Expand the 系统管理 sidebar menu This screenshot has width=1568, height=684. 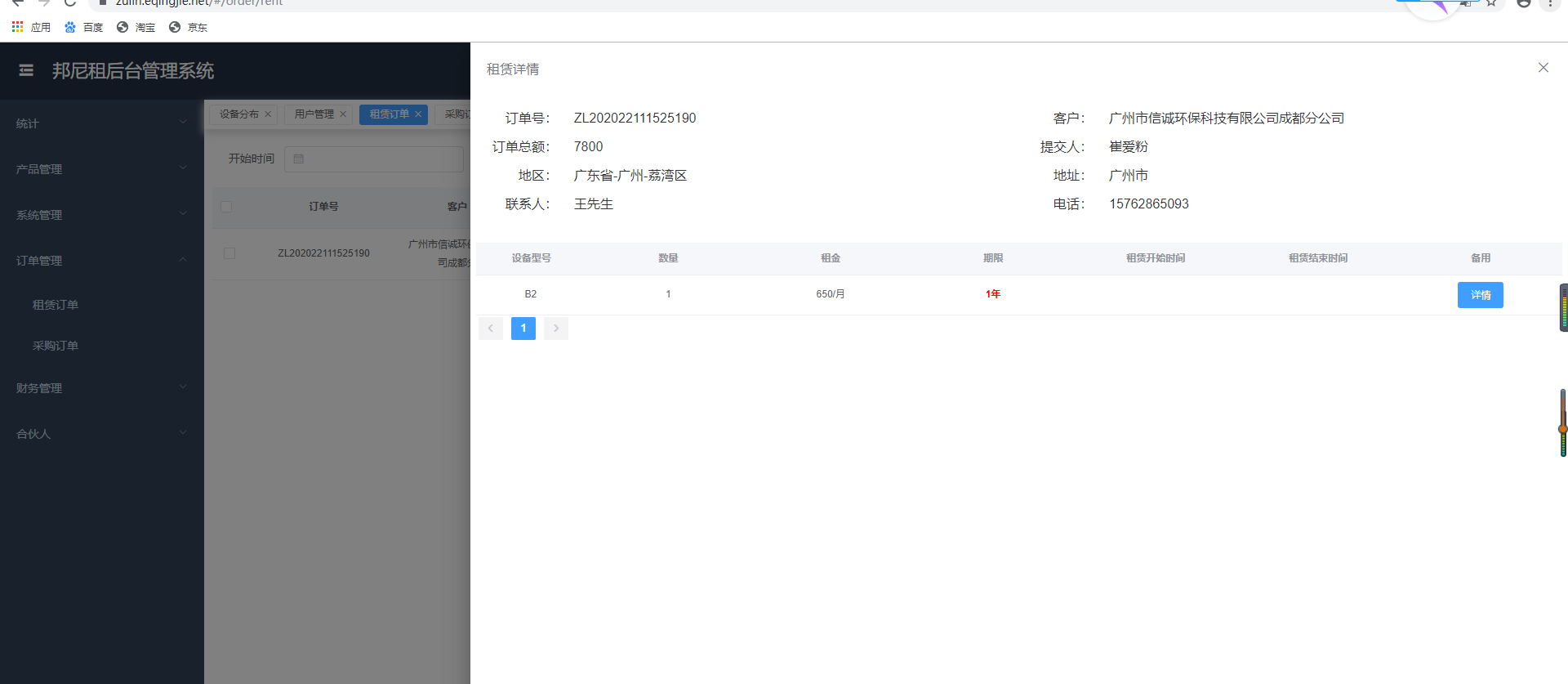(102, 215)
